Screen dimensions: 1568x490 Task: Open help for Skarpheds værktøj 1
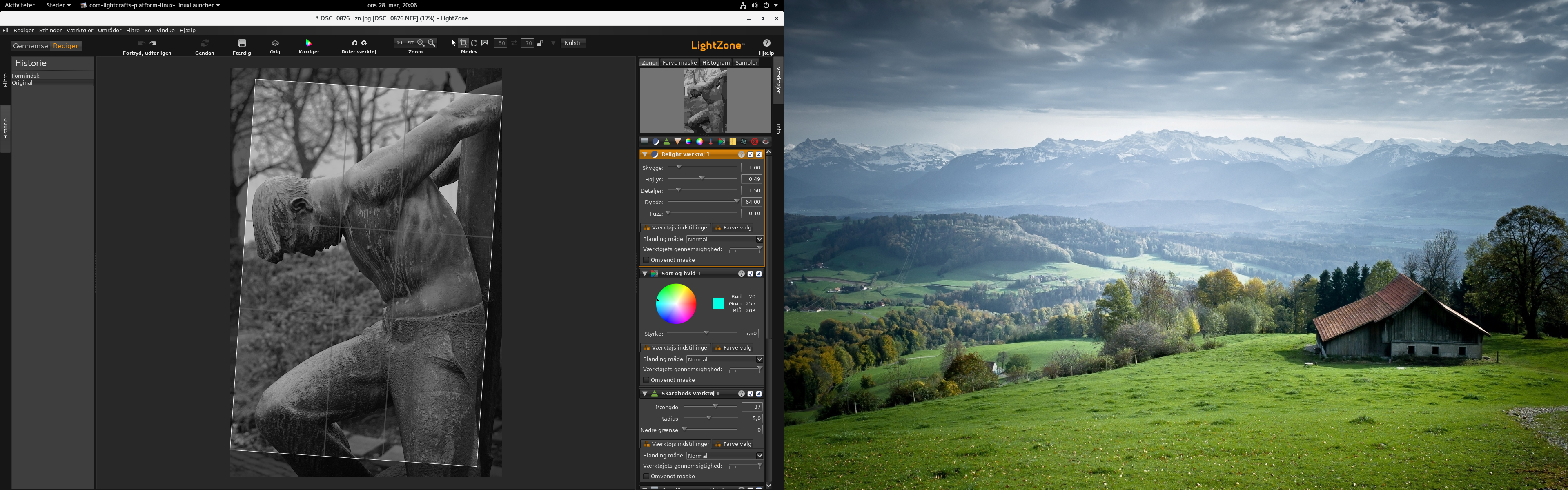(x=742, y=394)
